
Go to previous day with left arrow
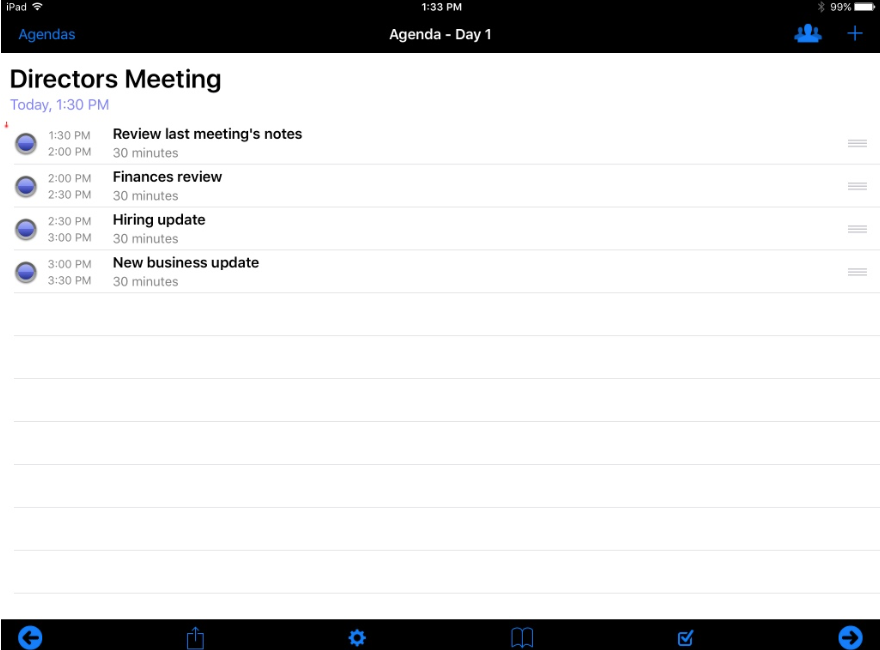point(30,638)
